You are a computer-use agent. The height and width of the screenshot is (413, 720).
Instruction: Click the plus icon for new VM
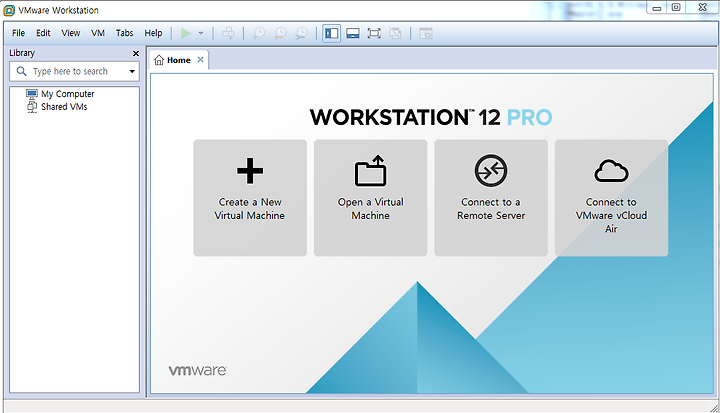pos(250,171)
